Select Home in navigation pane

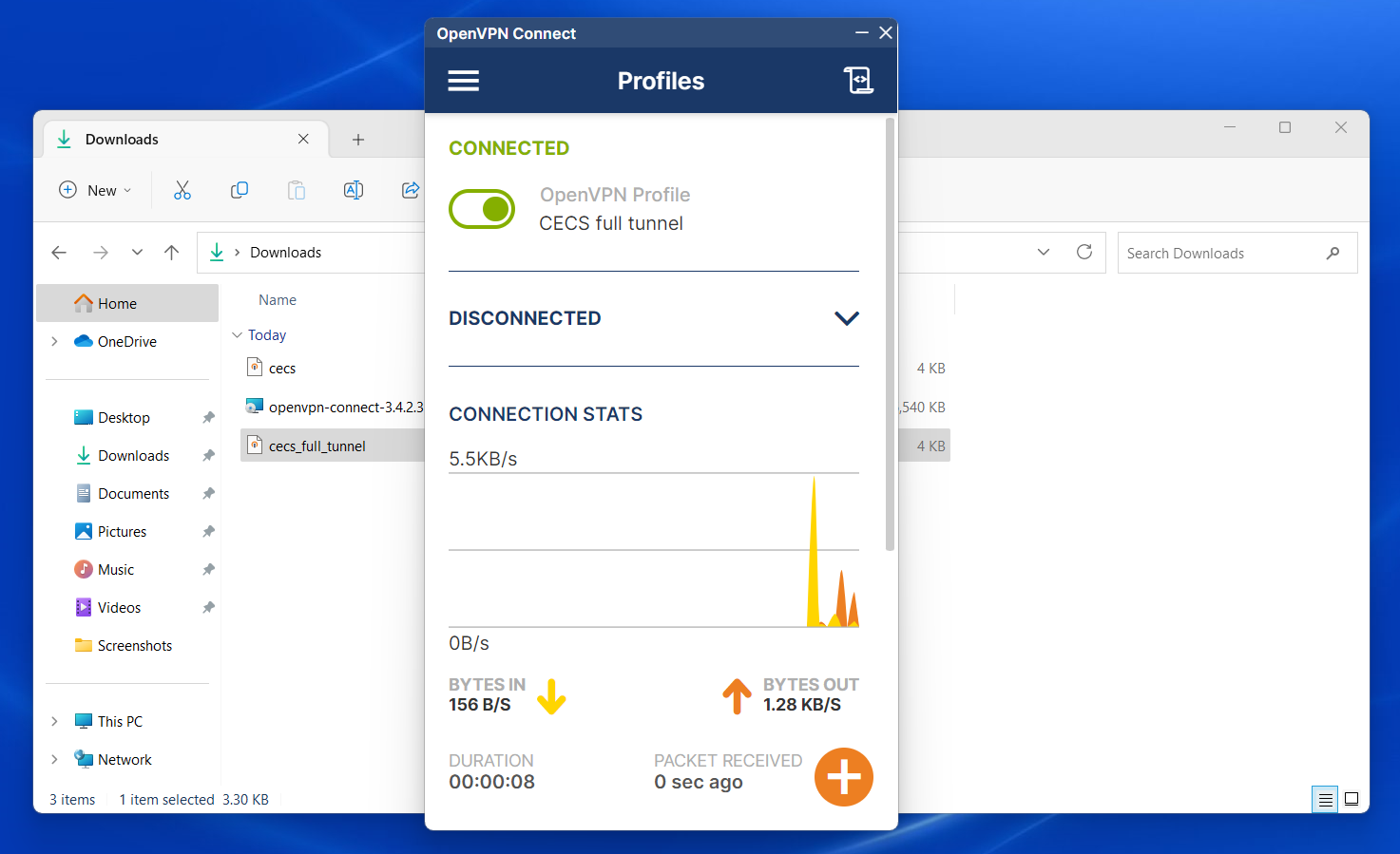pyautogui.click(x=127, y=304)
